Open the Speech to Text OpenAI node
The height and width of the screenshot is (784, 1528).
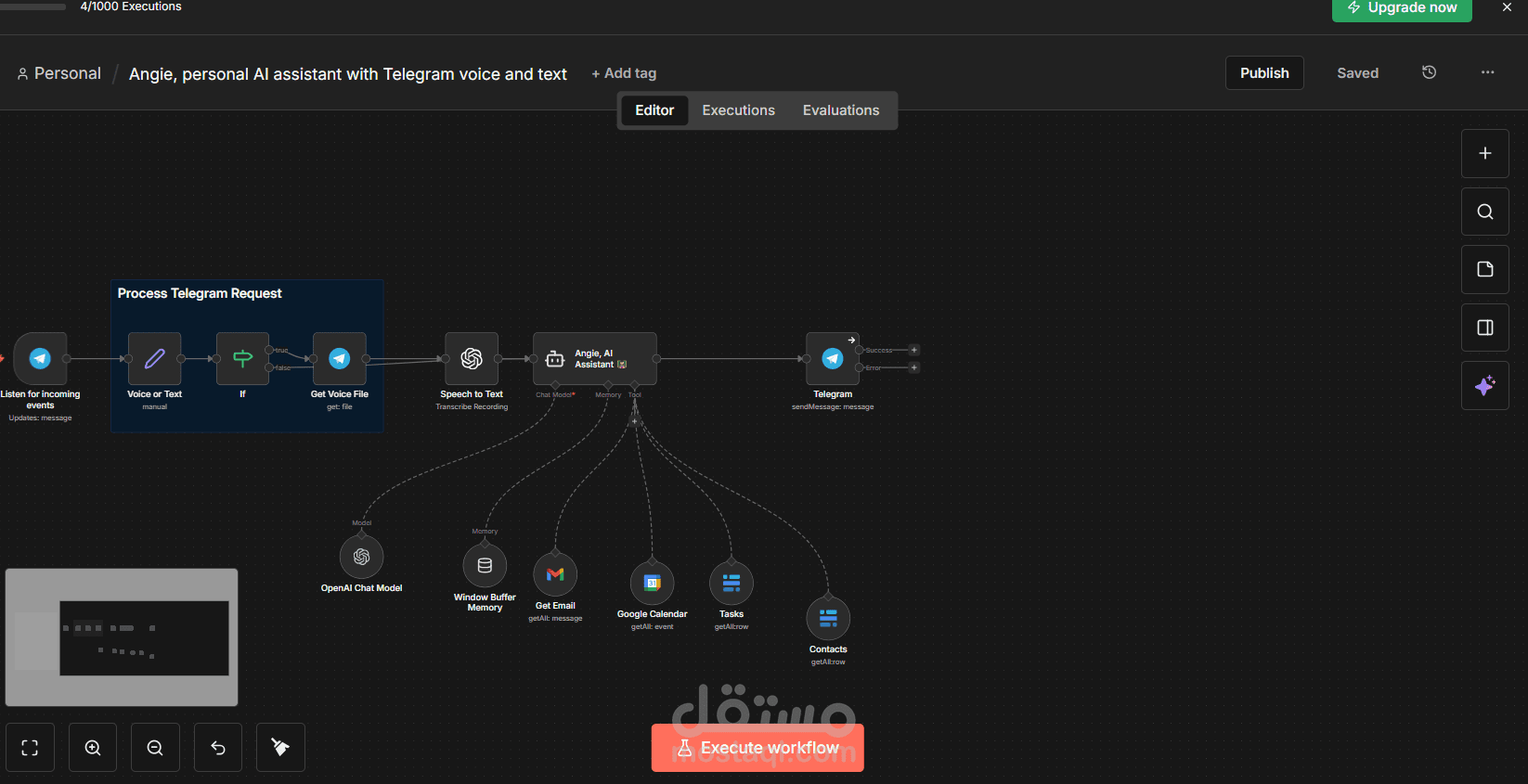pos(472,358)
